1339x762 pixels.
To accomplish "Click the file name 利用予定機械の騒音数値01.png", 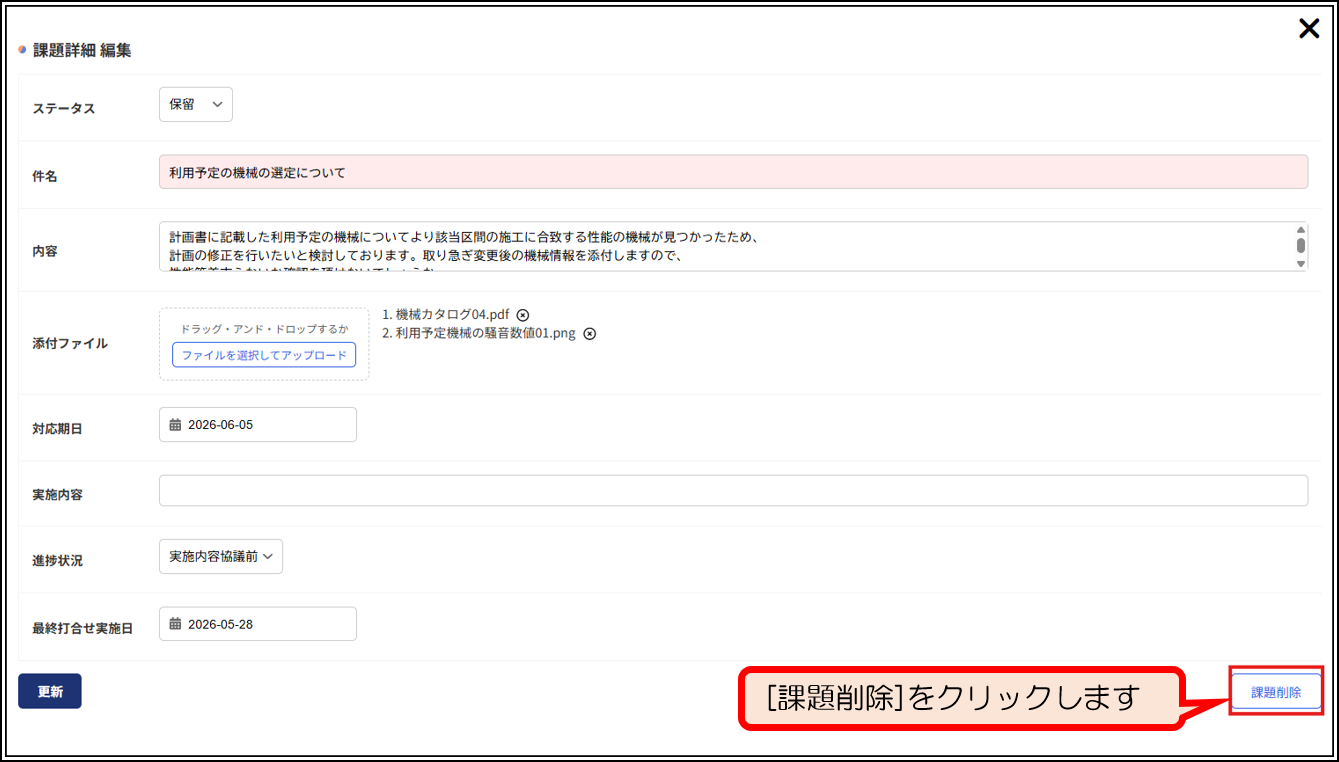I will [486, 333].
